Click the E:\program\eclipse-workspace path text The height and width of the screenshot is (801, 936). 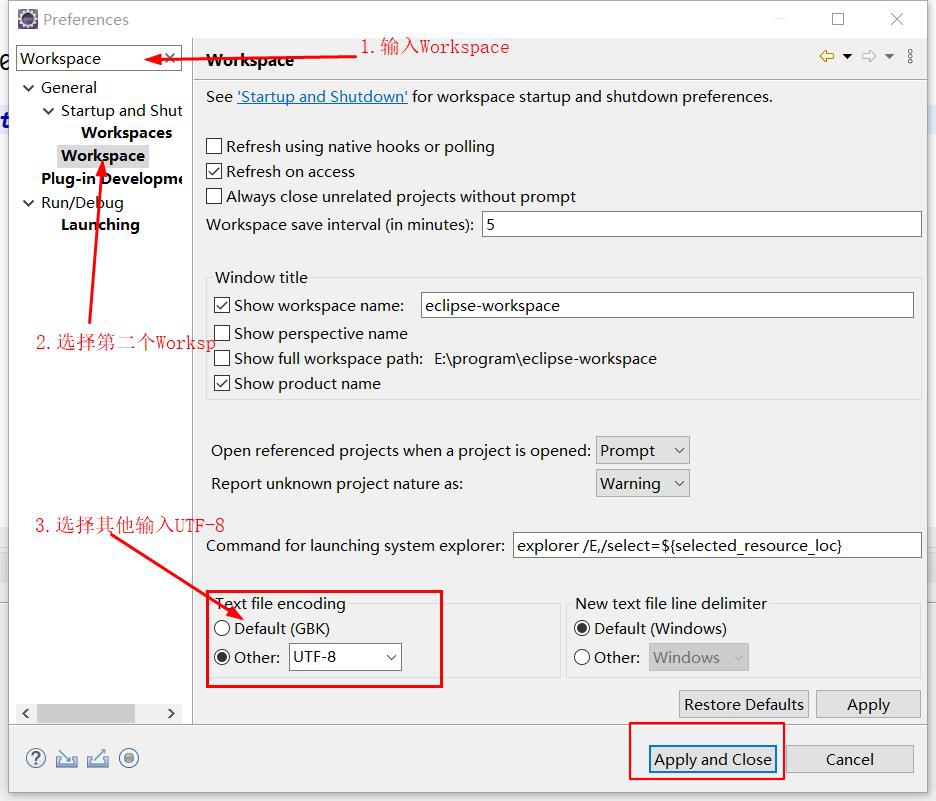click(x=545, y=358)
